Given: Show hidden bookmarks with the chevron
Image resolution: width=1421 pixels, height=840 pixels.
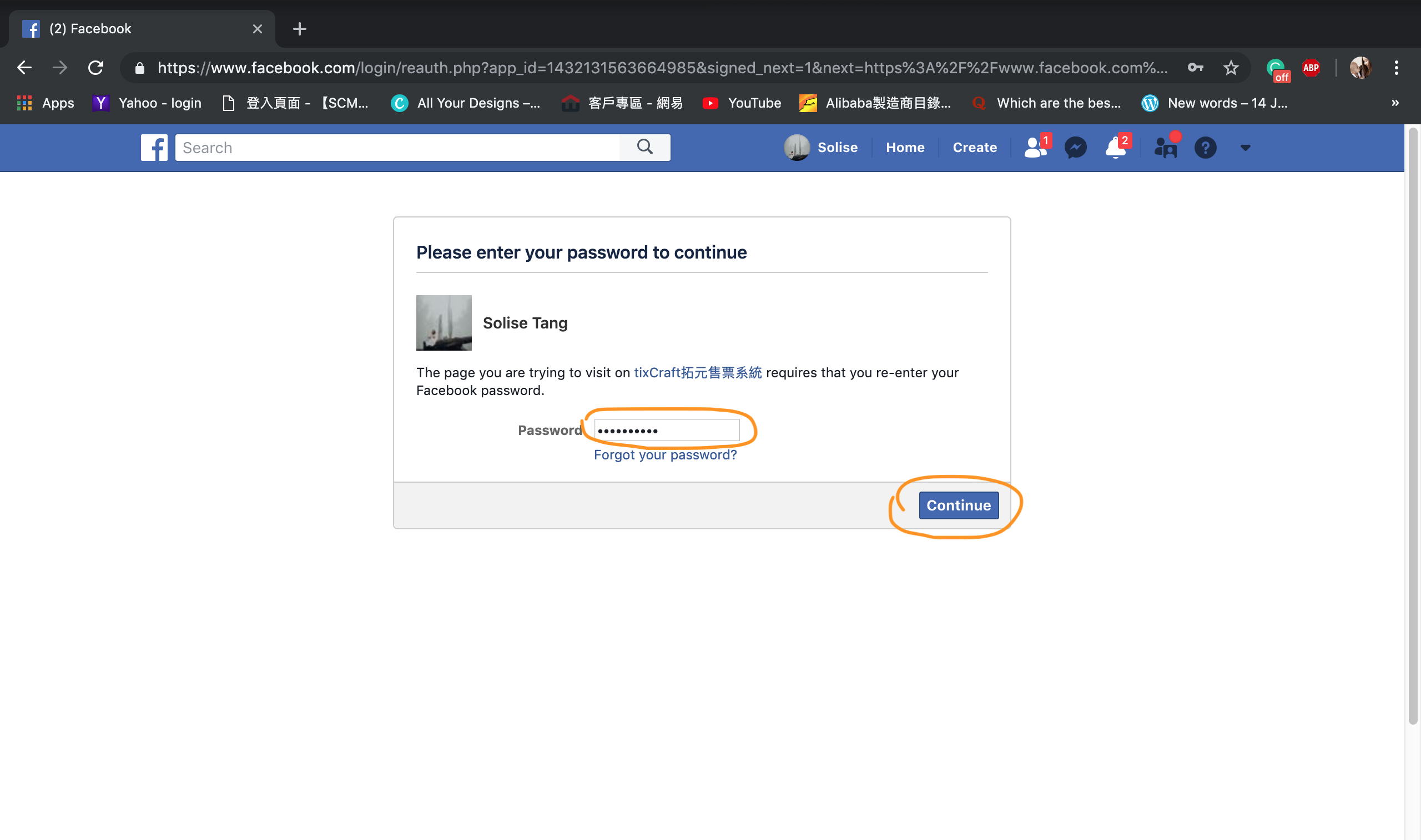Looking at the screenshot, I should 1395,103.
